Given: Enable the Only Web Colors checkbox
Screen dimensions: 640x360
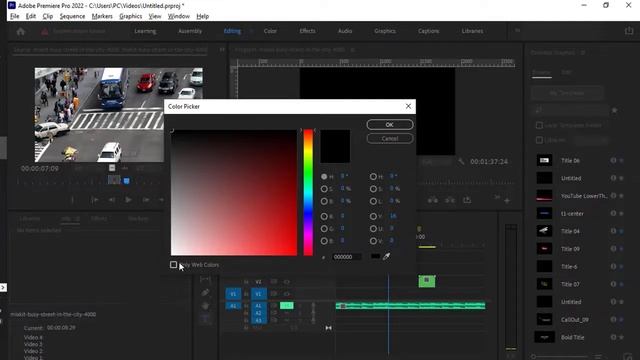Looking at the screenshot, I should [x=173, y=265].
